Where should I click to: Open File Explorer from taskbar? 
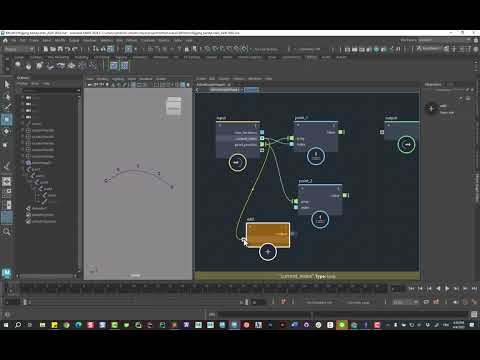coord(42,325)
